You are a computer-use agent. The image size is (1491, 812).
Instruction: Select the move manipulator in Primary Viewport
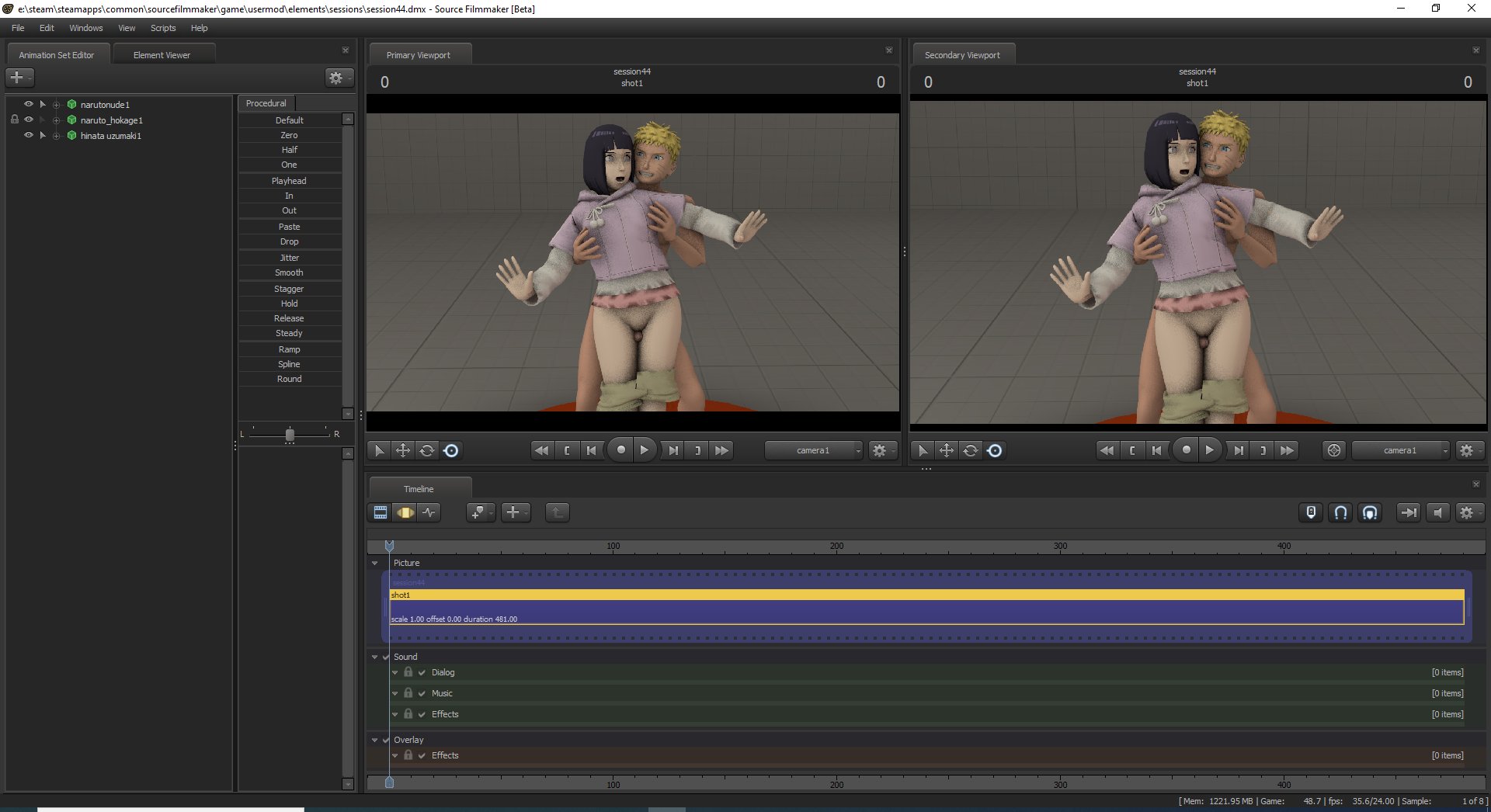tap(403, 450)
